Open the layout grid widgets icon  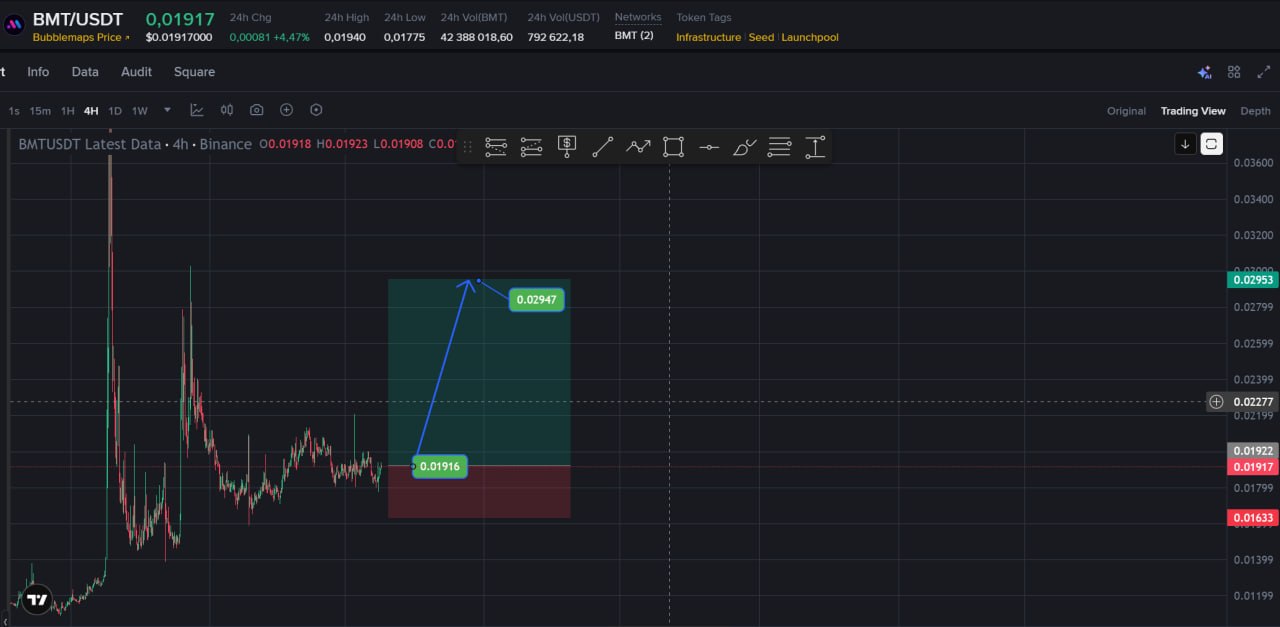pyautogui.click(x=1234, y=72)
